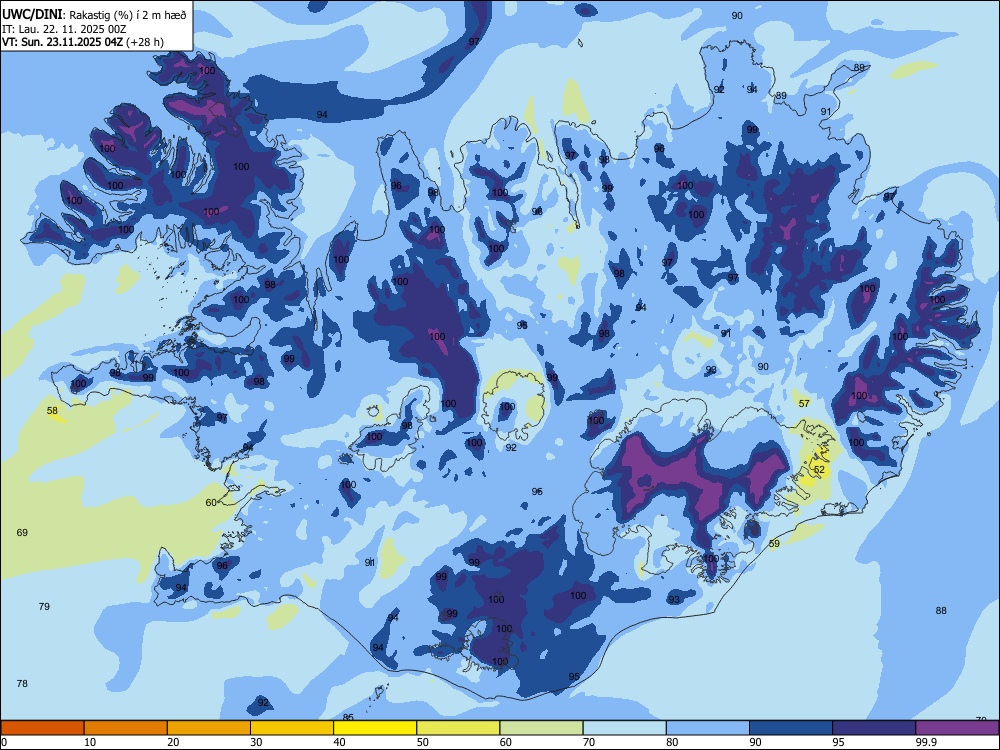Click the amber 20–30 legend swatch

click(209, 728)
